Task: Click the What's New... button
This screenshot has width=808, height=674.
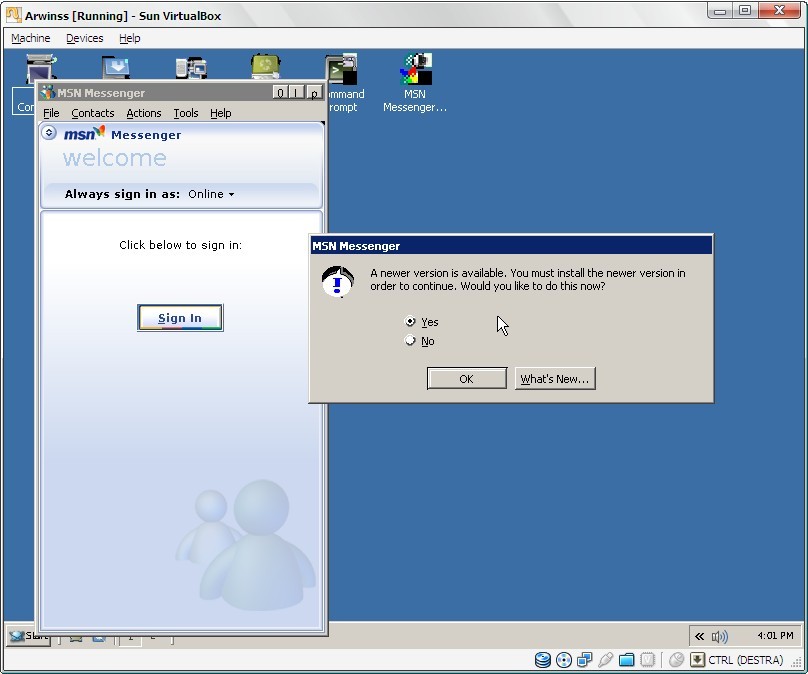Action: coord(555,379)
